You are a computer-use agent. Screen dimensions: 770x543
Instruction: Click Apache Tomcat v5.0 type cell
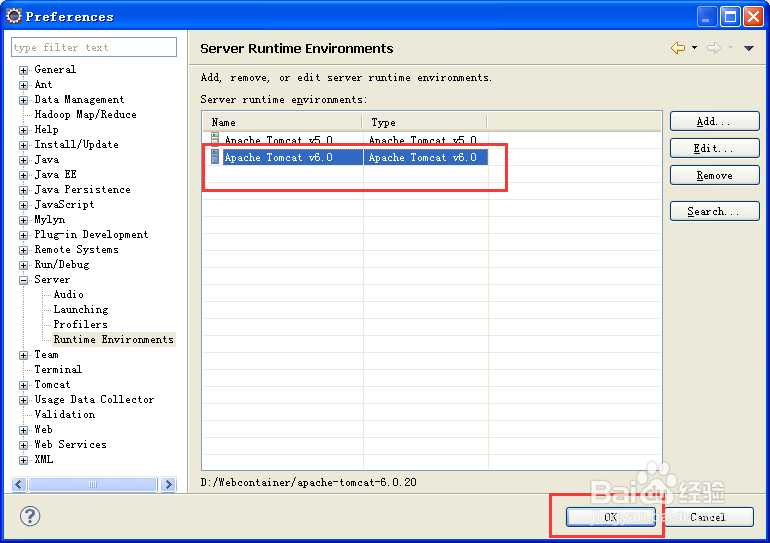(x=423, y=140)
